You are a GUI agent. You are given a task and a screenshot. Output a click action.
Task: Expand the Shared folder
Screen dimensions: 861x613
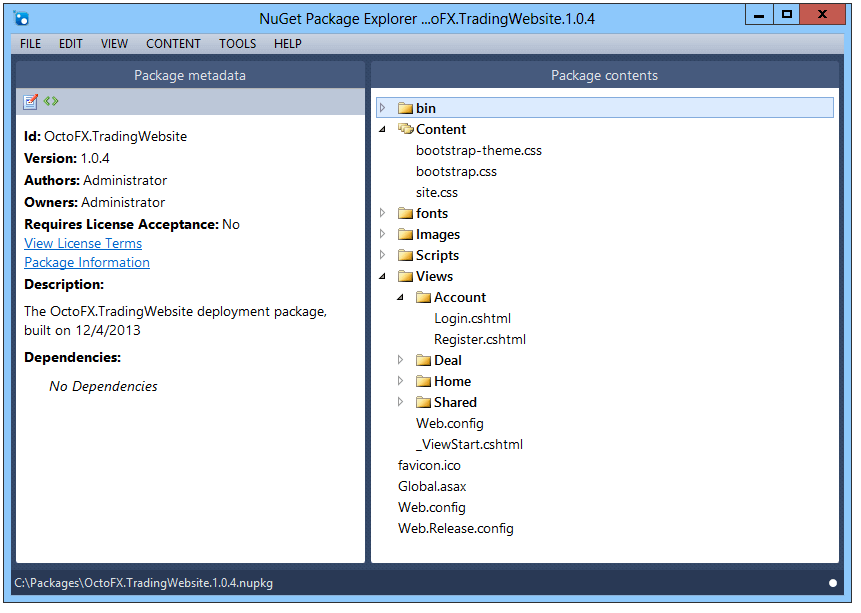pyautogui.click(x=400, y=402)
